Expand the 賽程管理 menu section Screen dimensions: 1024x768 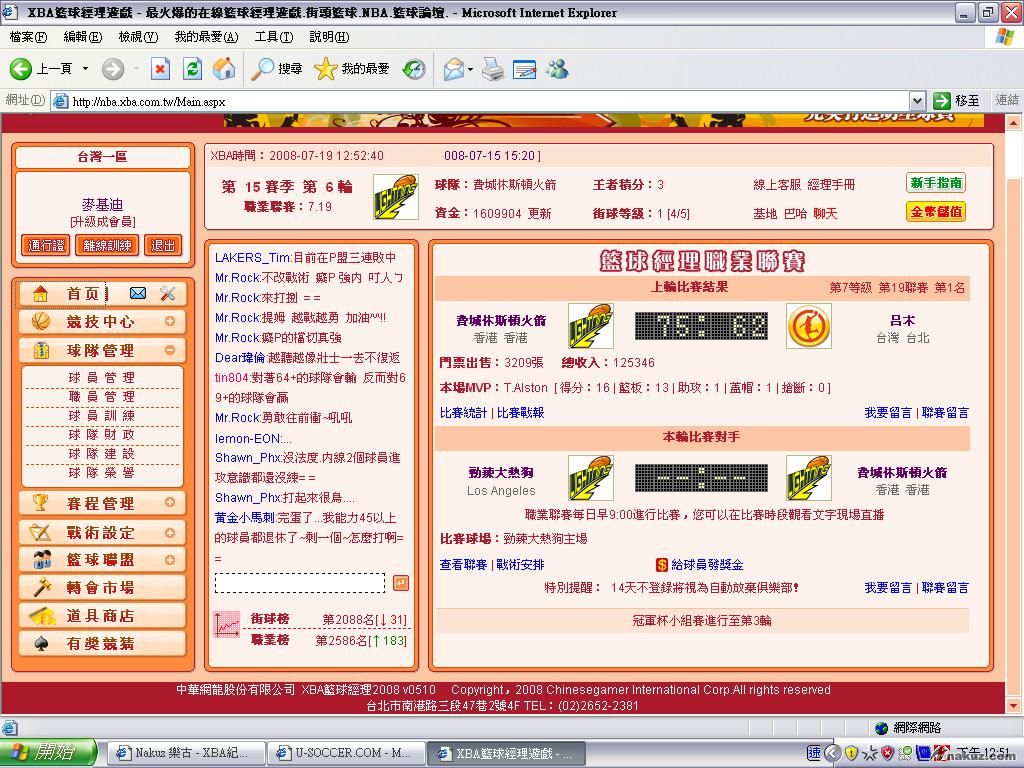[x=170, y=503]
